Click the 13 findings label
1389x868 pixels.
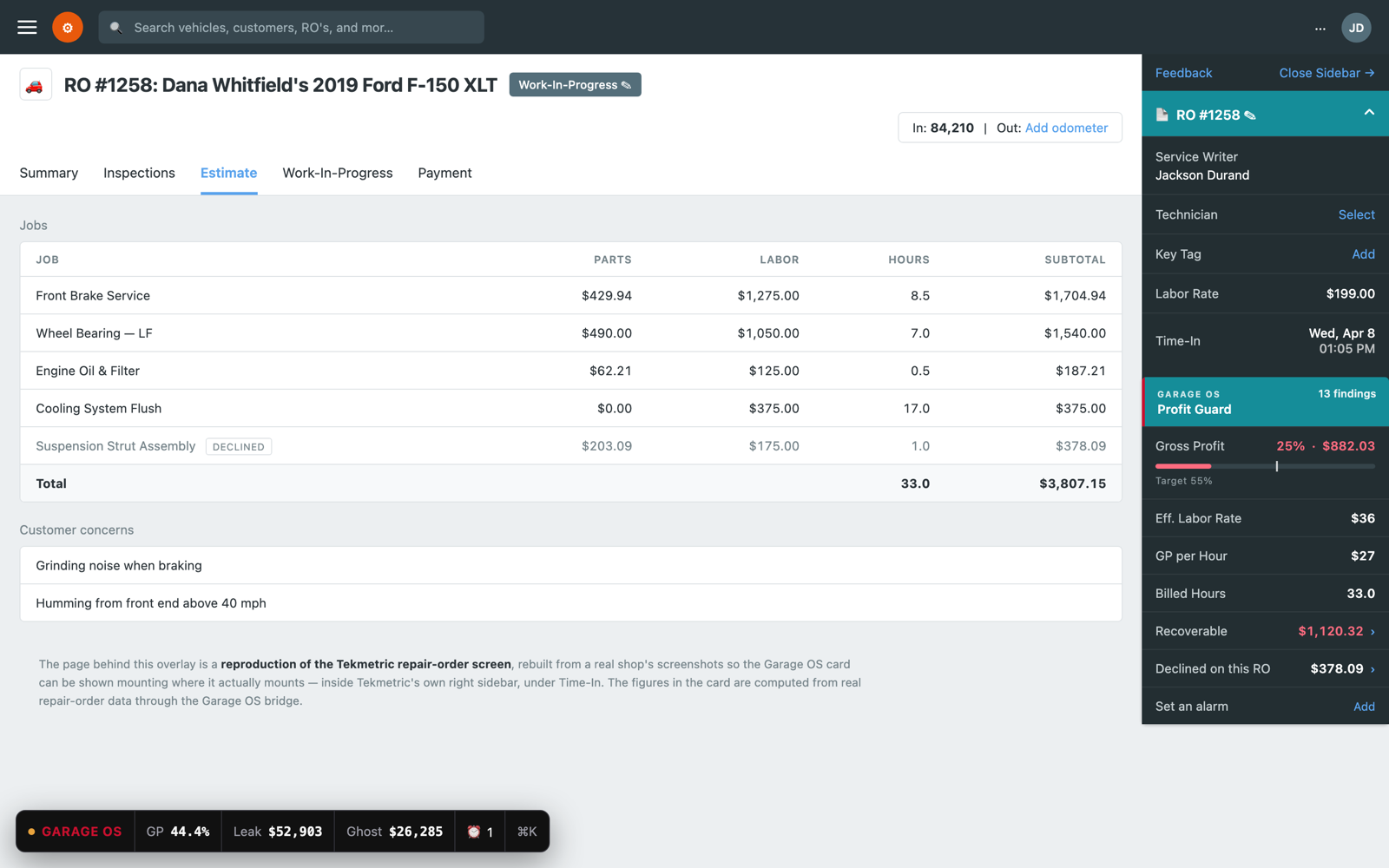click(1346, 394)
